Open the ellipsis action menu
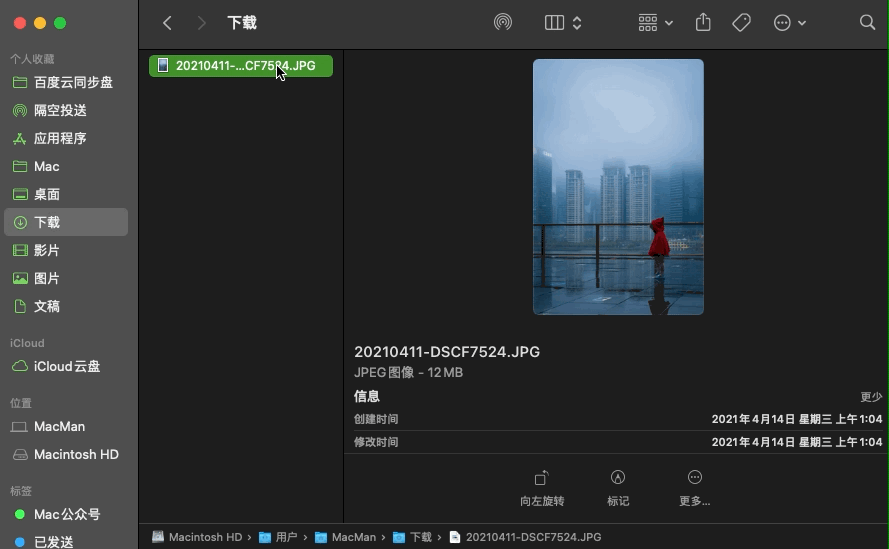 tap(789, 23)
